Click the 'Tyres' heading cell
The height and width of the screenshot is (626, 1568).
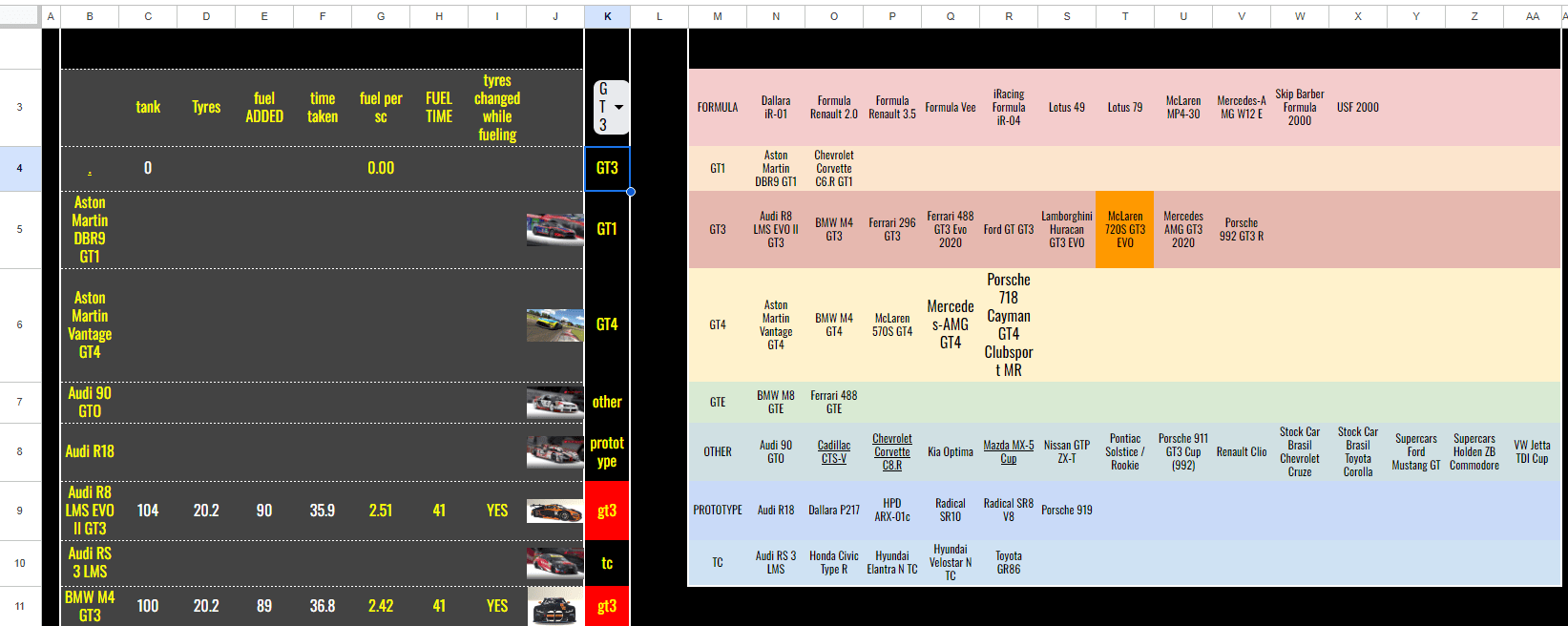tap(206, 107)
